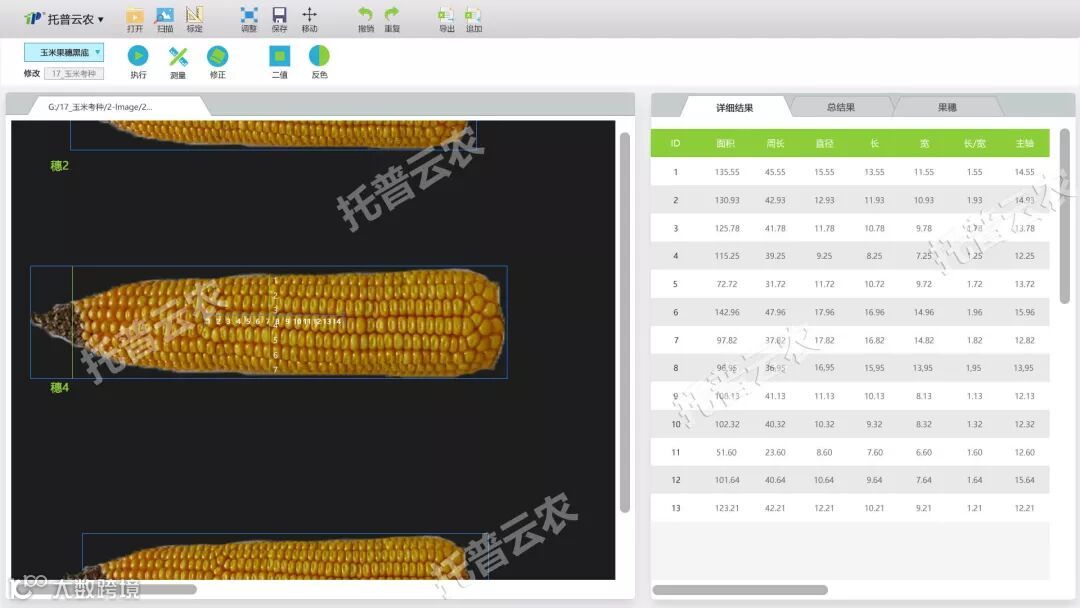The width and height of the screenshot is (1080, 608).
Task: Open the 果穗 tab
Action: [x=946, y=107]
